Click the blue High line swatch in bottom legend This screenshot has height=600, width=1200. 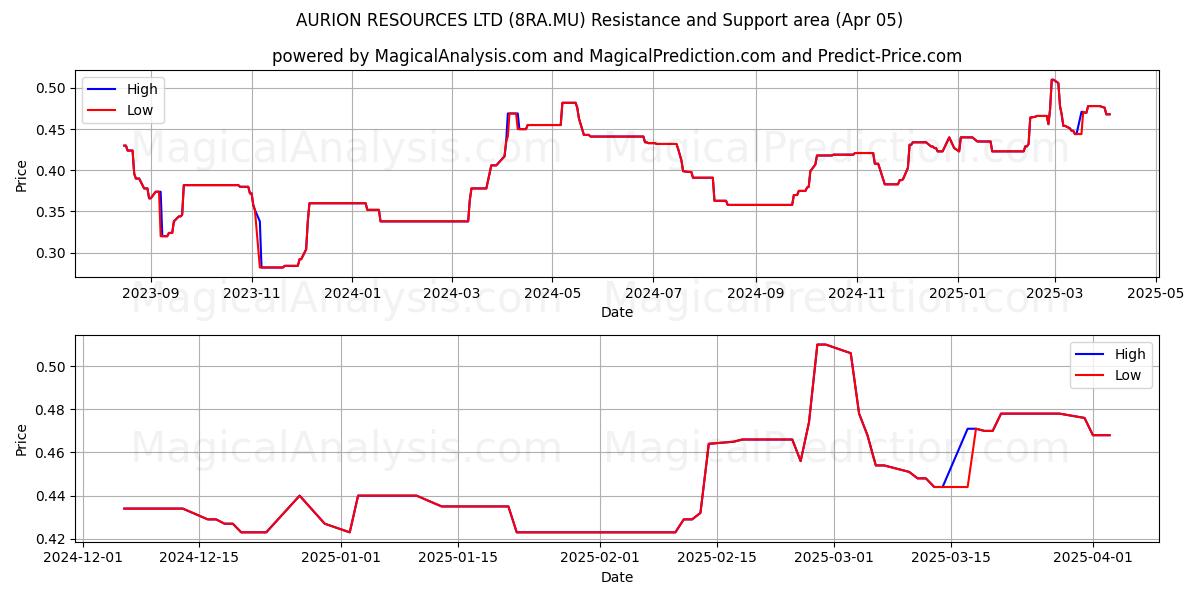tap(1090, 354)
